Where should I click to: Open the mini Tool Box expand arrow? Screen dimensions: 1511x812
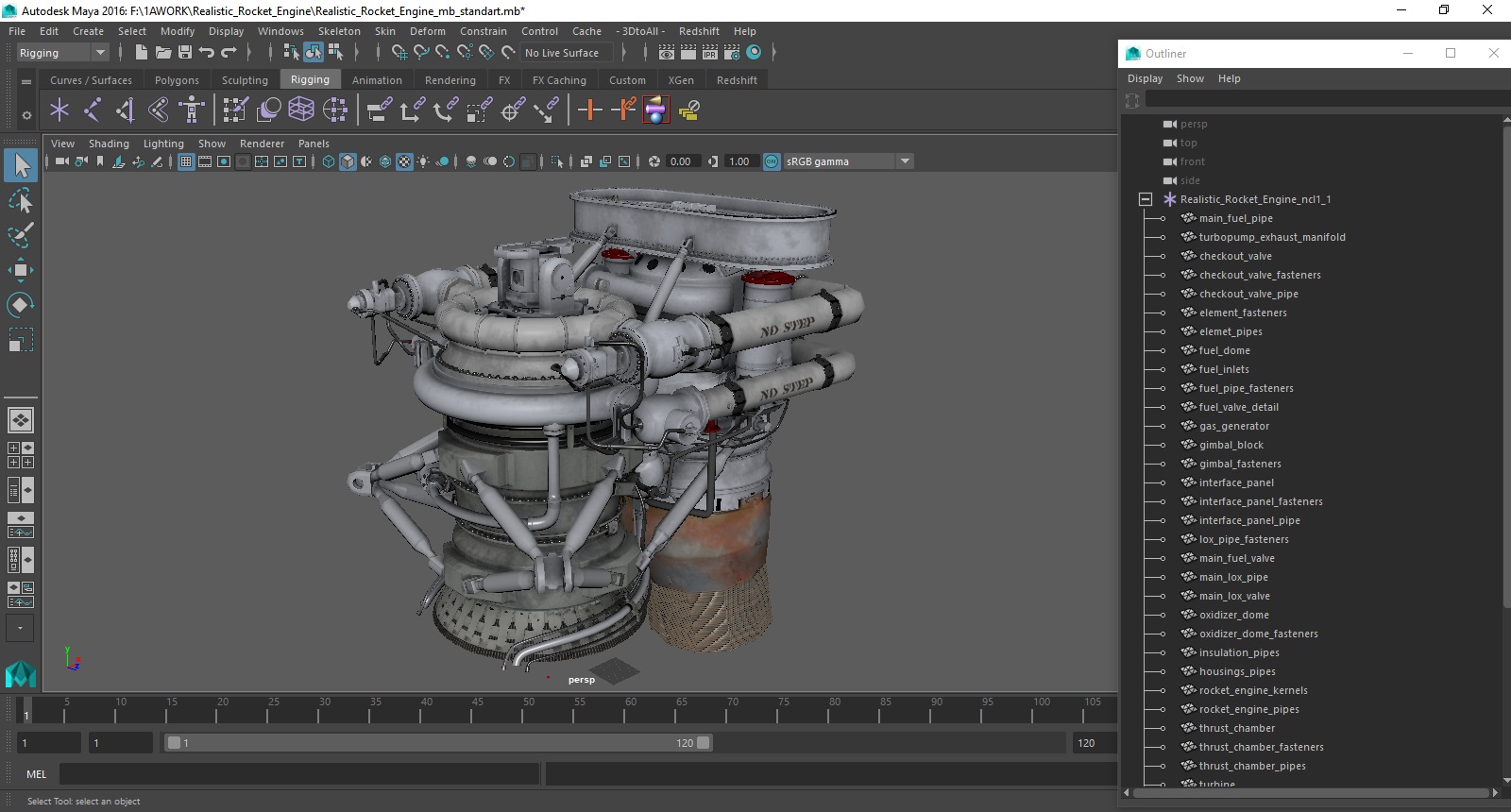tap(20, 628)
